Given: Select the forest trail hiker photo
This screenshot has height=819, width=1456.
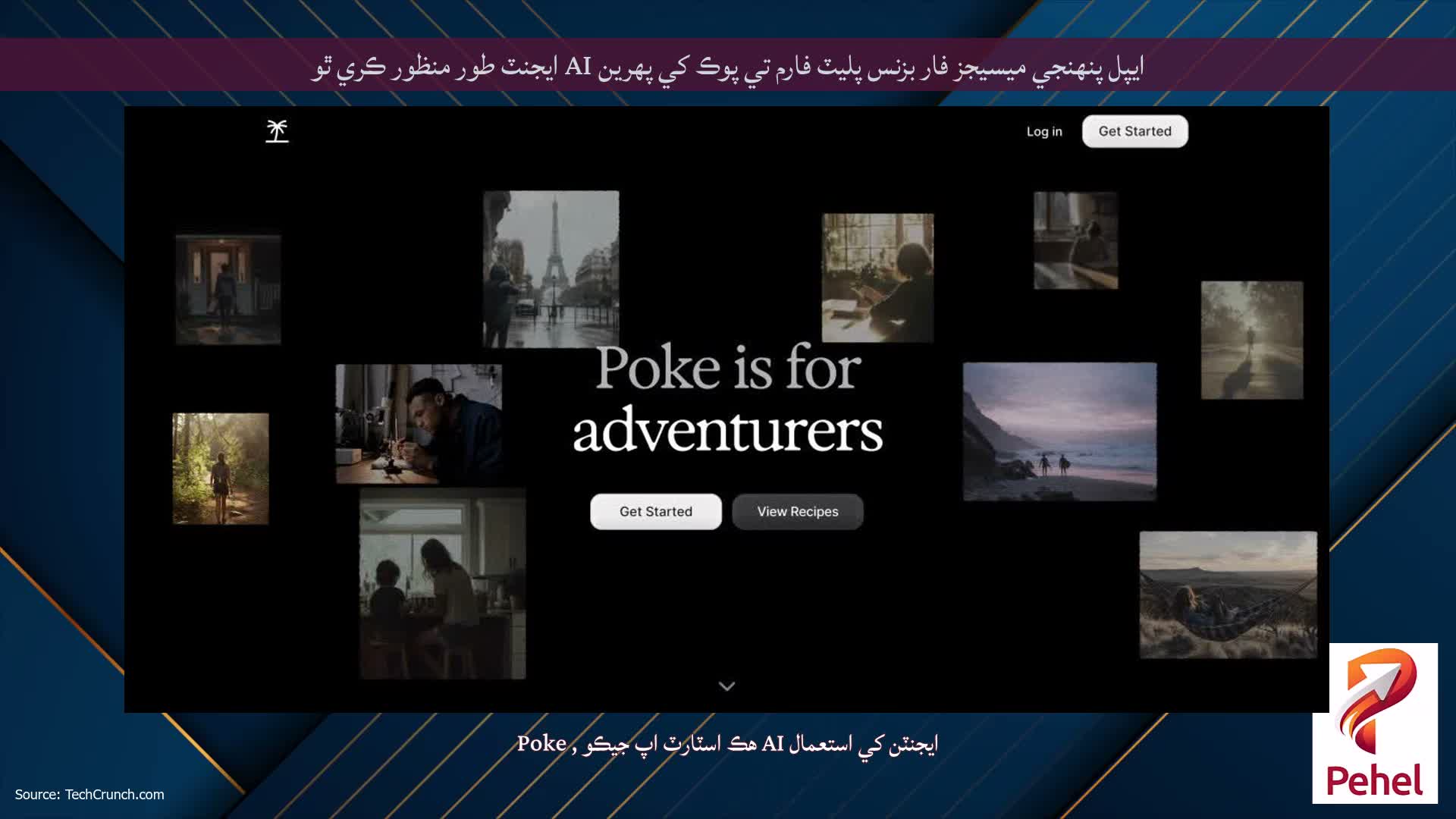Looking at the screenshot, I should tap(221, 469).
